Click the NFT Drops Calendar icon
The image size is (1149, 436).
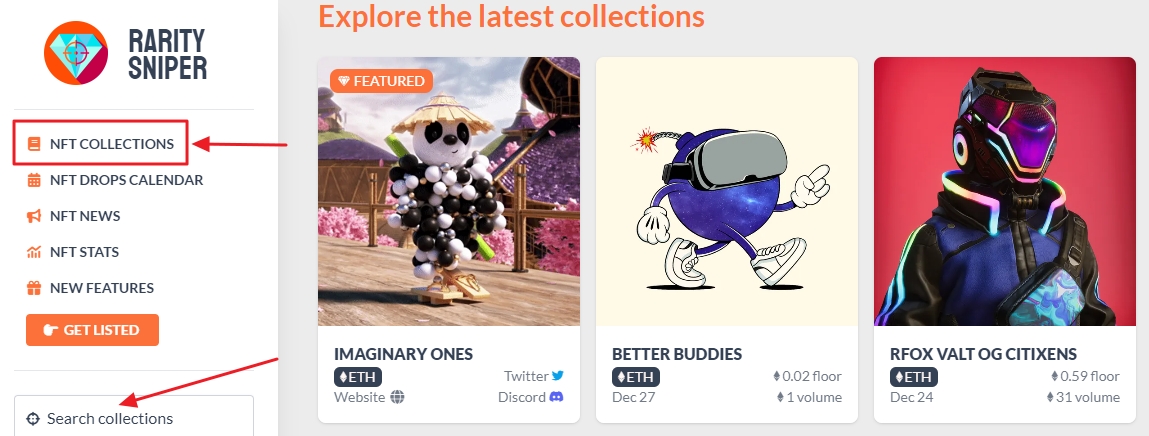[x=34, y=180]
